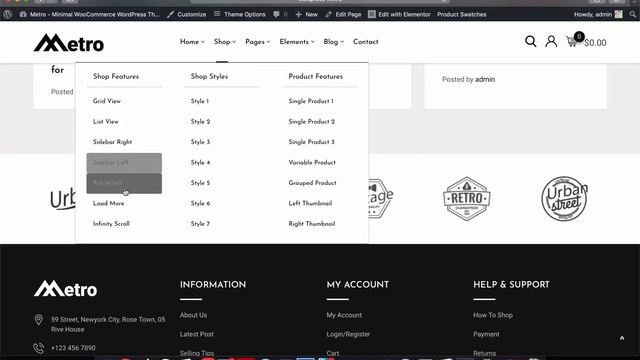Click the footer location pin icon

coord(39,320)
